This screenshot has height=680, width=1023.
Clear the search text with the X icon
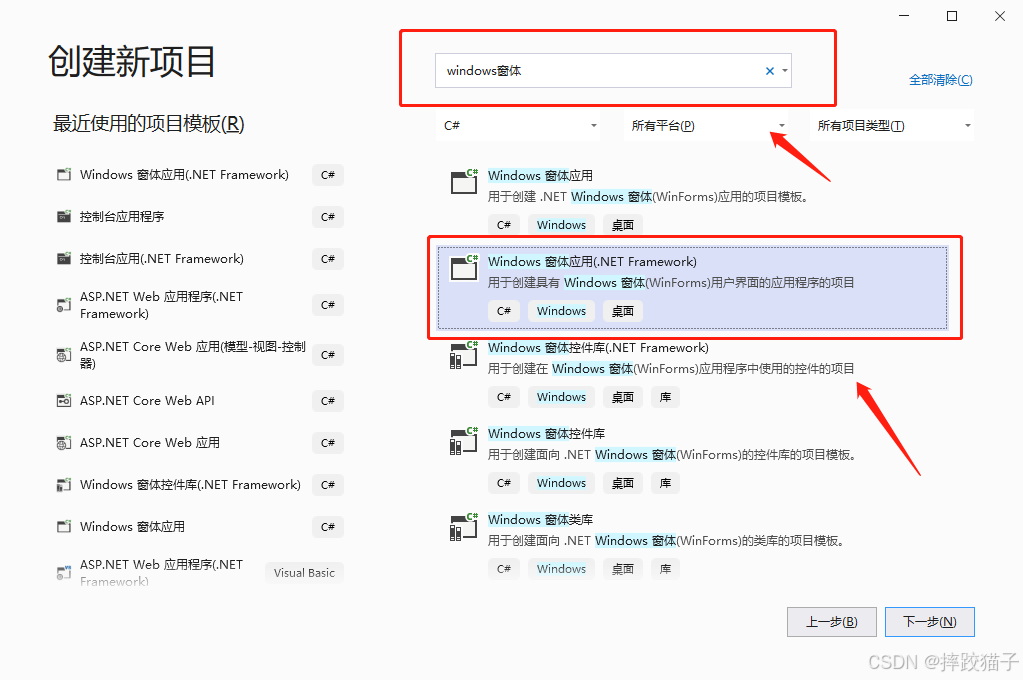click(x=770, y=70)
